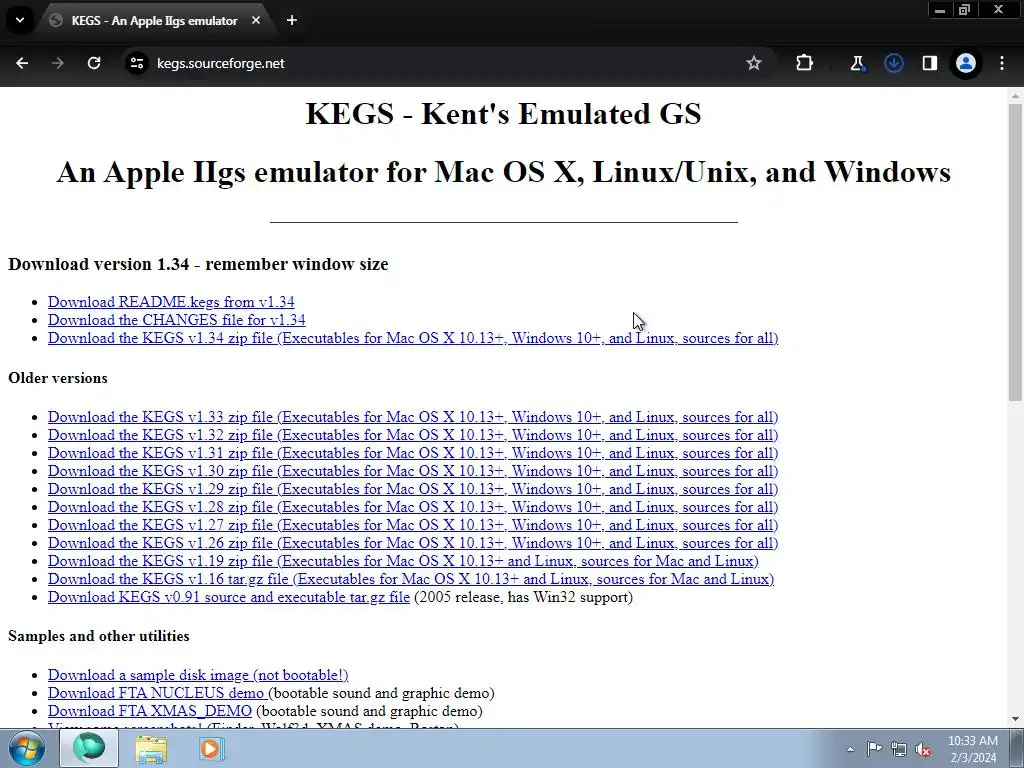
Task: Open the taskbar clock showing 10:33 AM
Action: pyautogui.click(x=972, y=749)
